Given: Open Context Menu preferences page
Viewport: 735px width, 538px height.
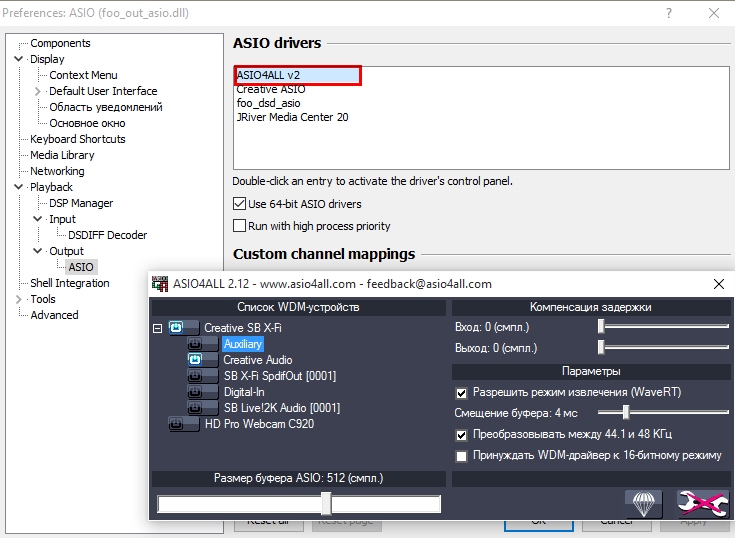Looking at the screenshot, I should point(83,75).
